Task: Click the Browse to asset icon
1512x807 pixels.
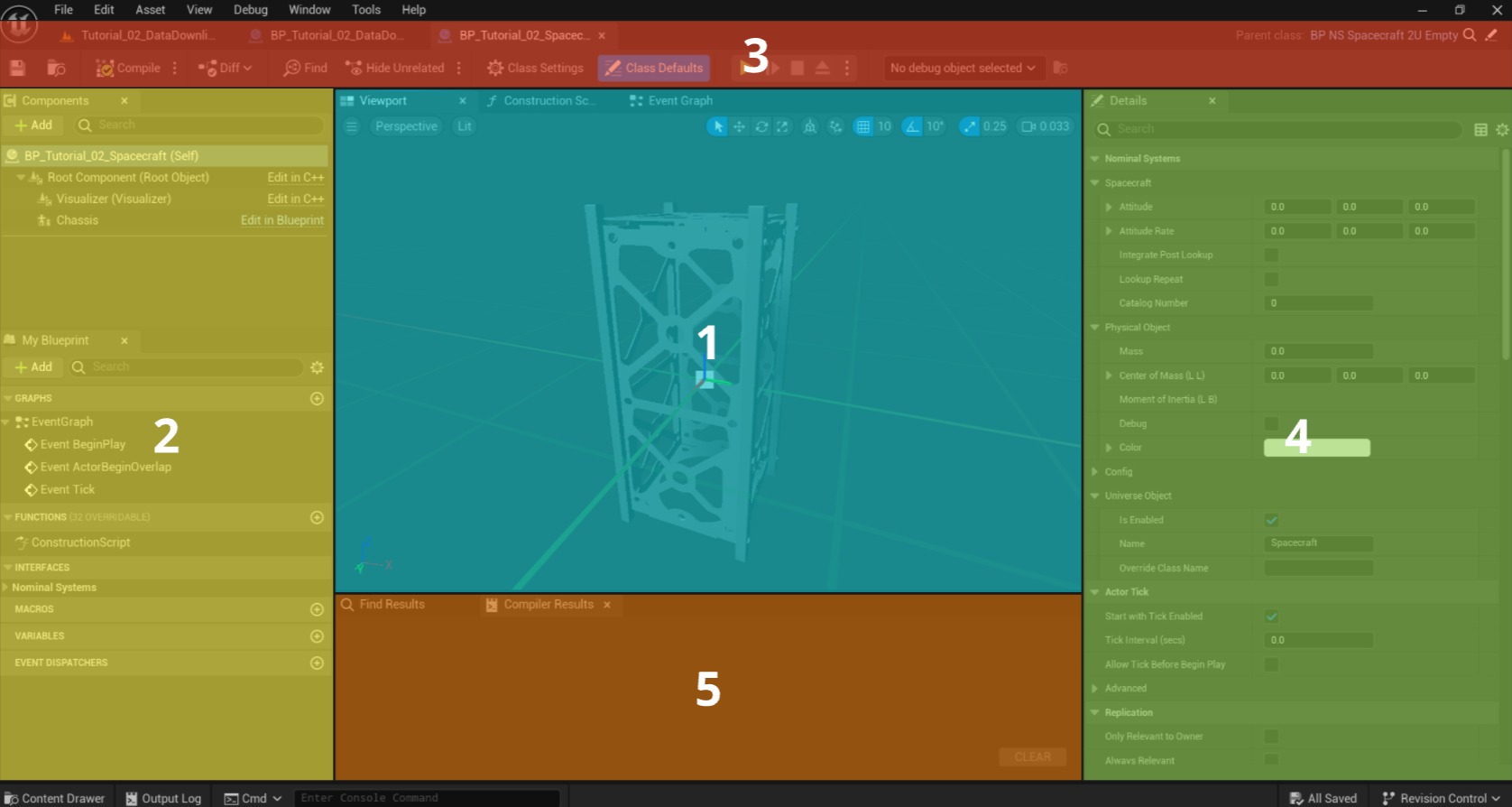Action: (x=56, y=68)
